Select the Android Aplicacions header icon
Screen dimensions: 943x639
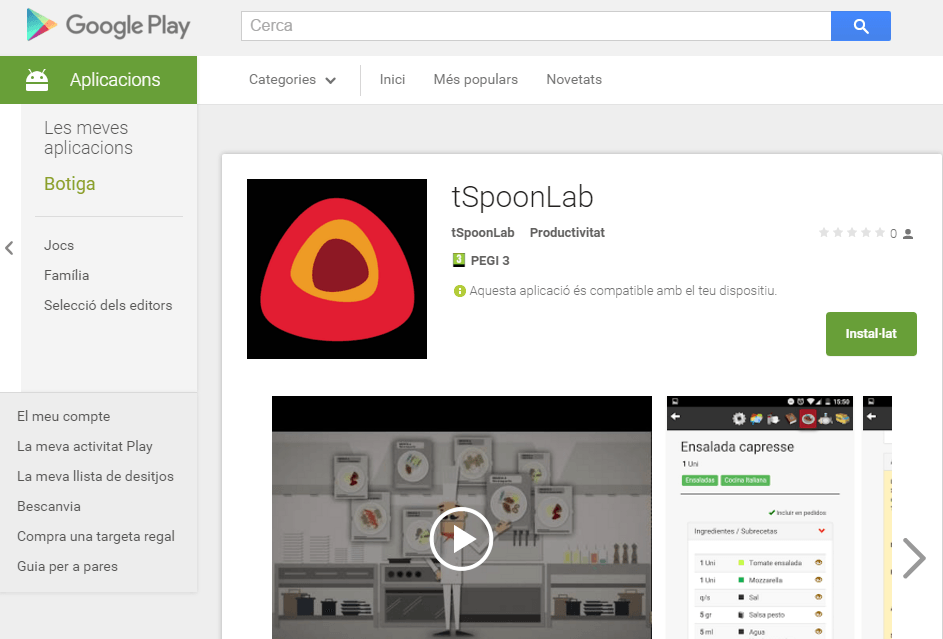[37, 79]
